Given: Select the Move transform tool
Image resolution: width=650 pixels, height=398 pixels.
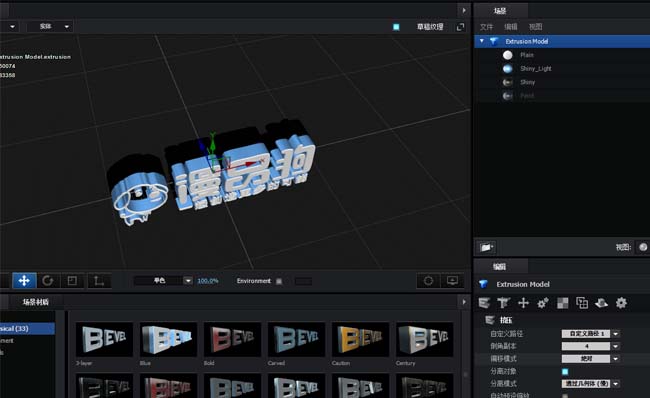Looking at the screenshot, I should pyautogui.click(x=24, y=281).
